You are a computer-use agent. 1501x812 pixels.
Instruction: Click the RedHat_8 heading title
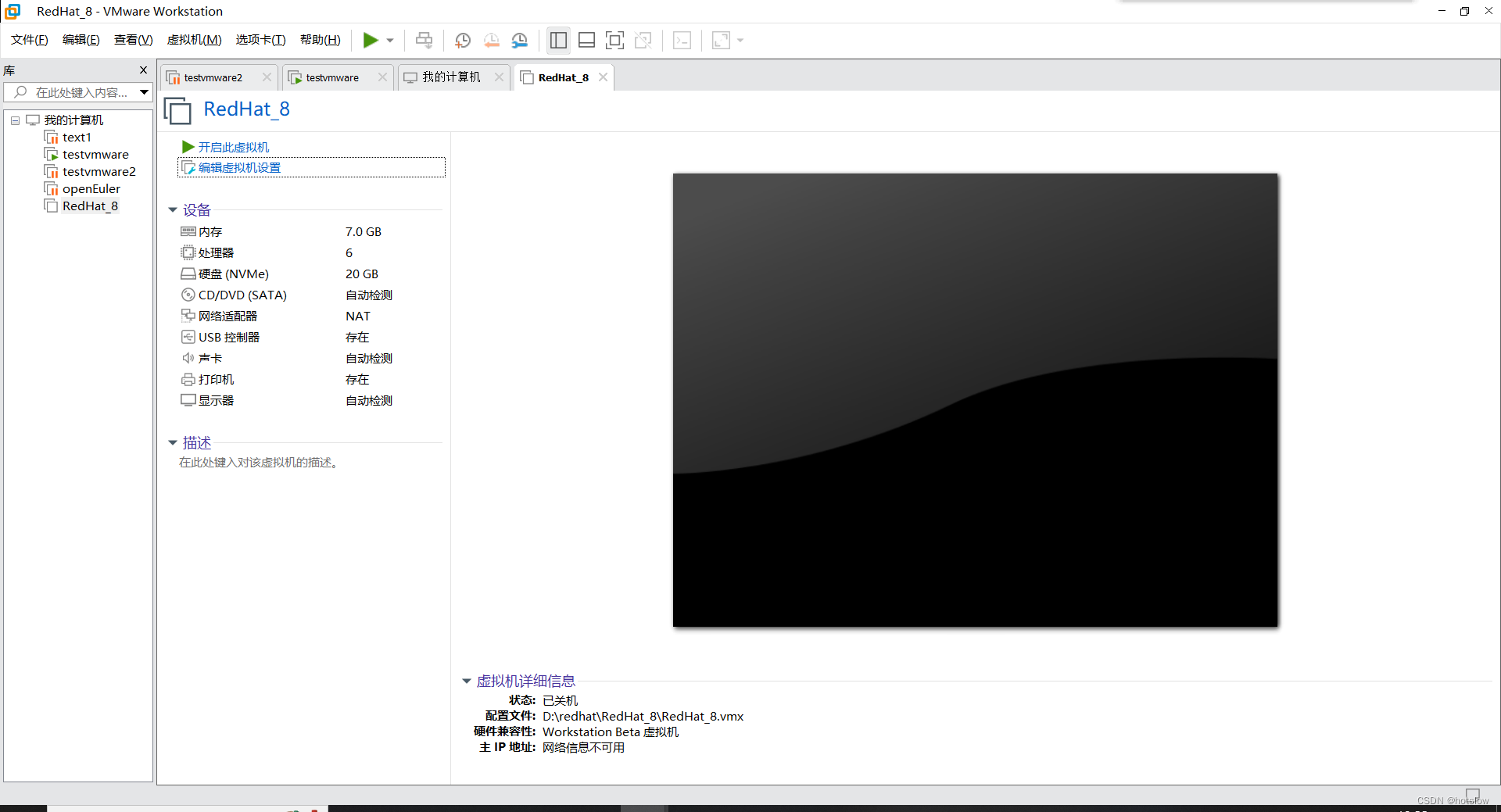[x=246, y=109]
